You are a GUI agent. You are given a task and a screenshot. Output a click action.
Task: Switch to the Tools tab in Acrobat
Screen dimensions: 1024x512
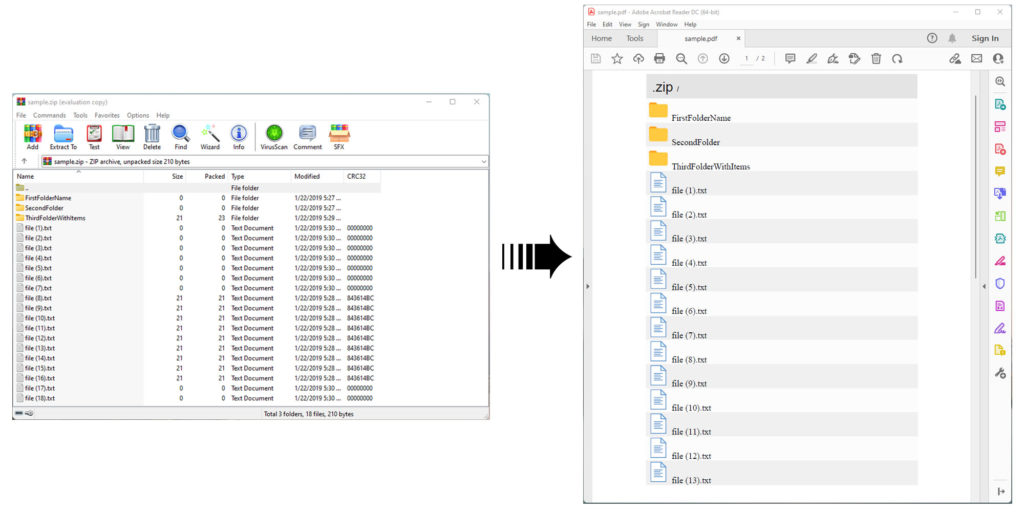click(x=635, y=38)
